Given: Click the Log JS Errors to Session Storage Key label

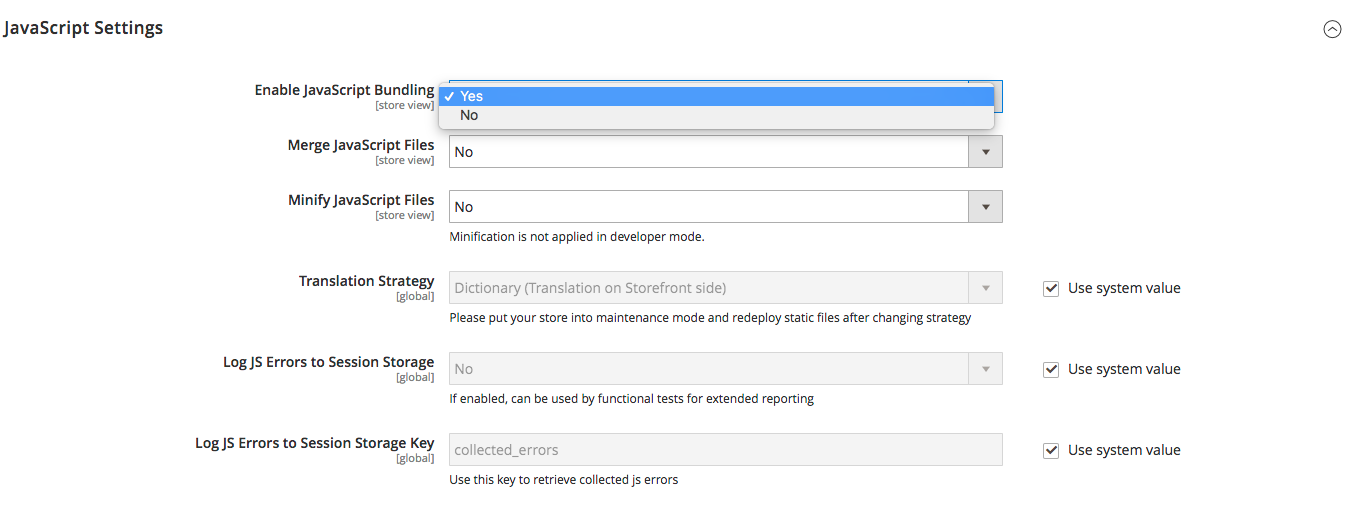Looking at the screenshot, I should (x=314, y=443).
